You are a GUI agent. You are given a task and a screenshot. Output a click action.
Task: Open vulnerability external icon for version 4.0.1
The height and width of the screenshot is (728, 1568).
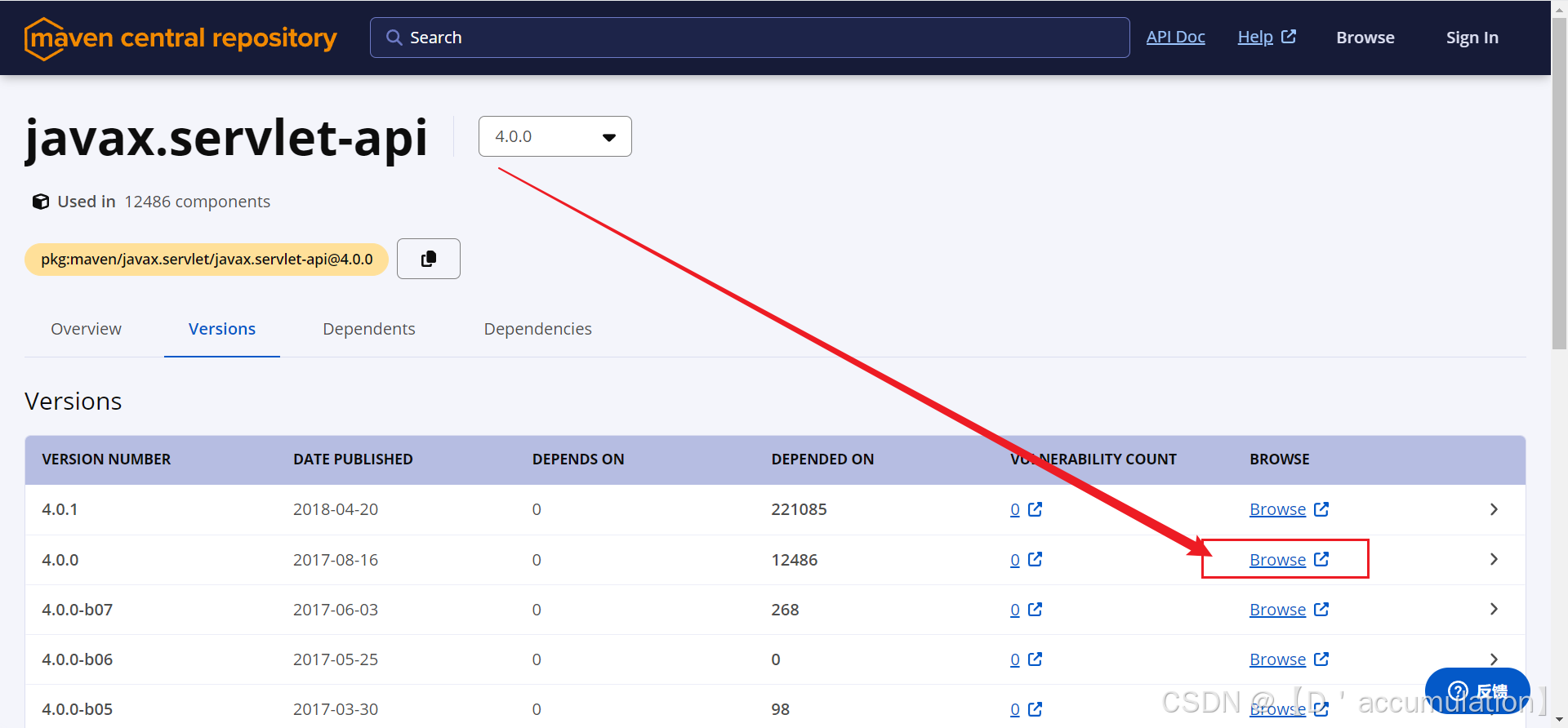pyautogui.click(x=1035, y=509)
